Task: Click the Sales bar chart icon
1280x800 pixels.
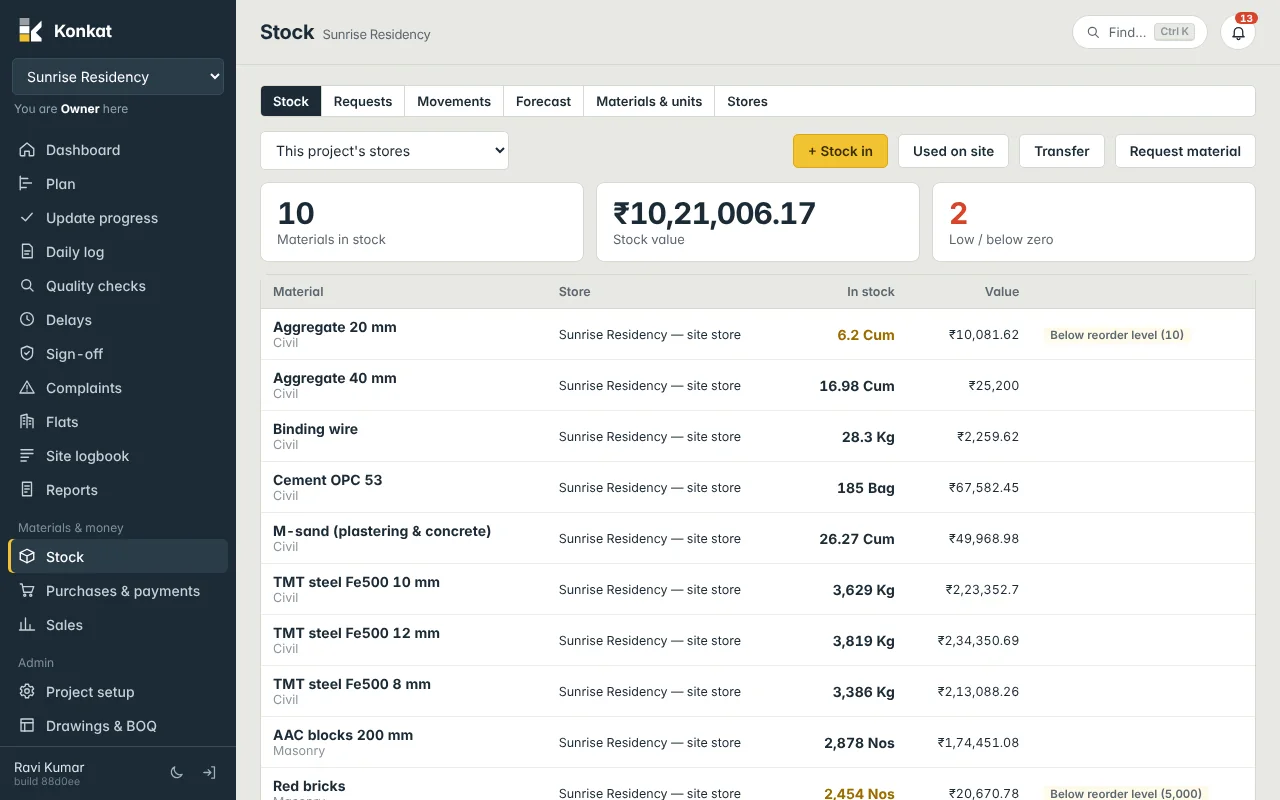Action: click(x=27, y=625)
